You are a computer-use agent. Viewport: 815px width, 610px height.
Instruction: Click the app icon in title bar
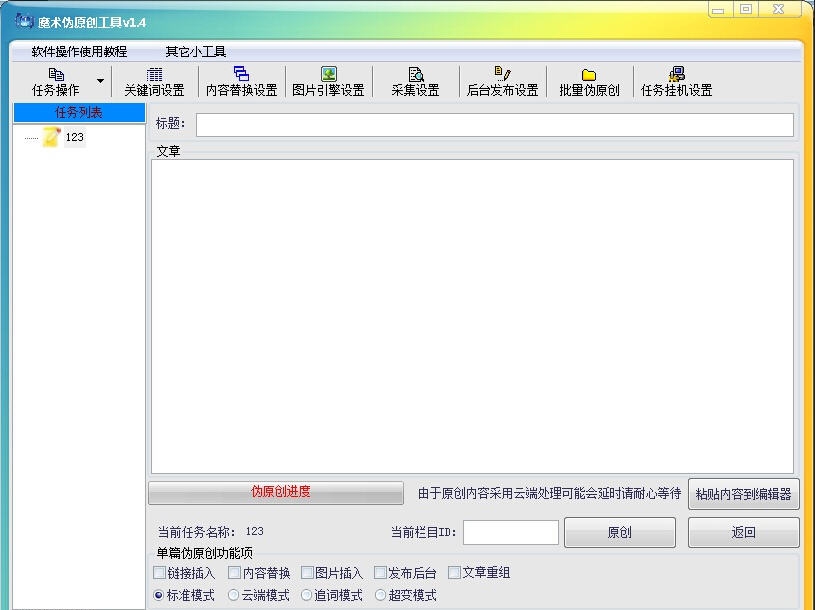click(24, 21)
